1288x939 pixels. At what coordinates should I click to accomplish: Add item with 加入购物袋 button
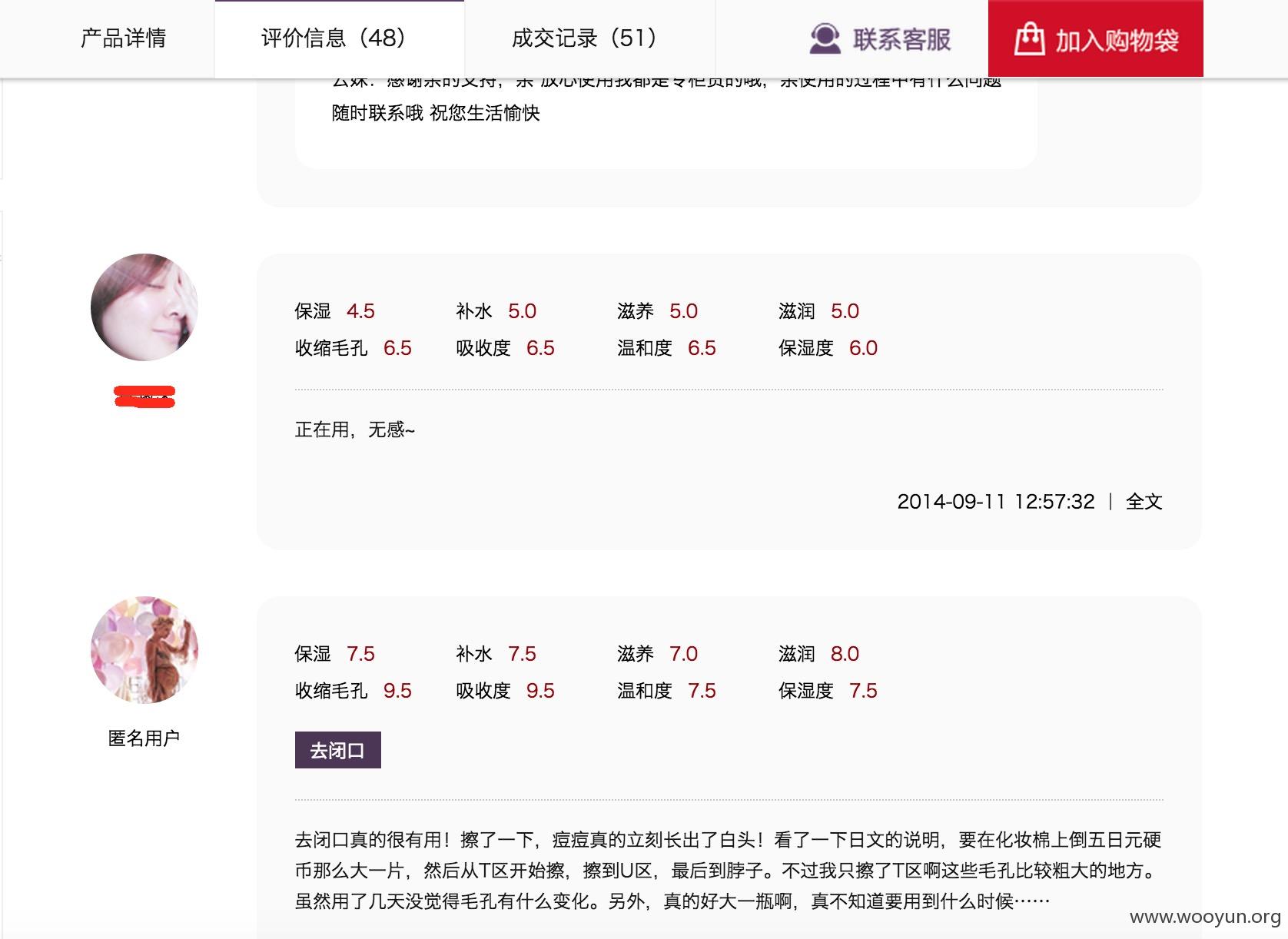1096,38
